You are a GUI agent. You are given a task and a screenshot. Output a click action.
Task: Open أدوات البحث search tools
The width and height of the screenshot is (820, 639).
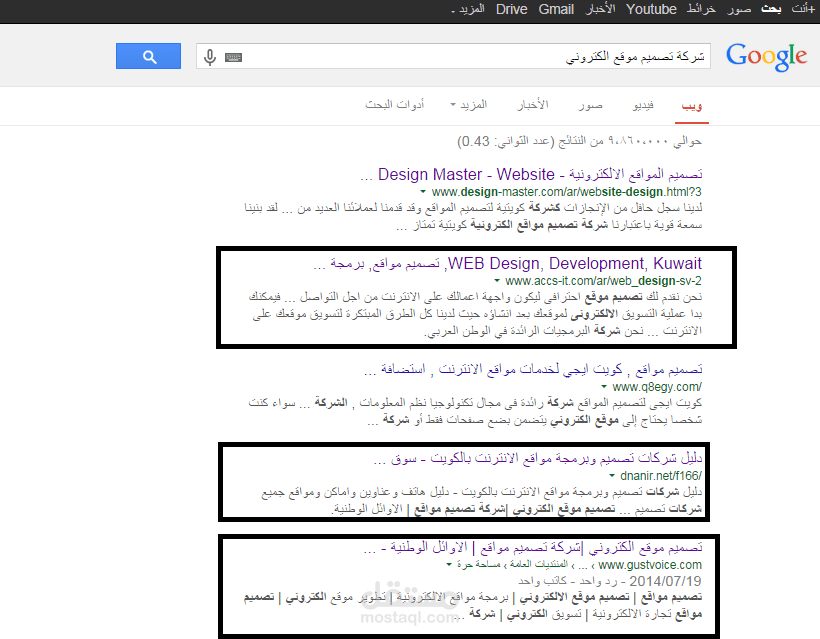pyautogui.click(x=394, y=105)
